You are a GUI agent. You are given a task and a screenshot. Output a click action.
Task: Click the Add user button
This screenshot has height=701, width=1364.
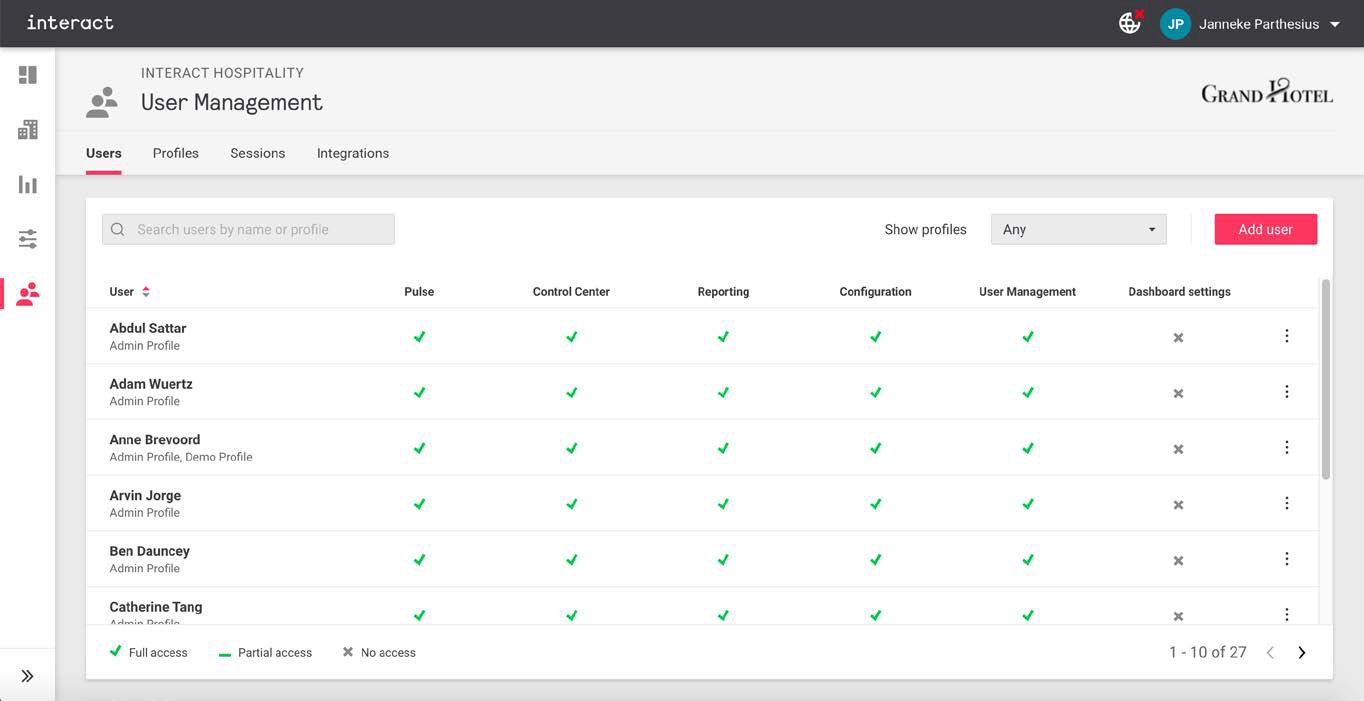(x=1265, y=229)
